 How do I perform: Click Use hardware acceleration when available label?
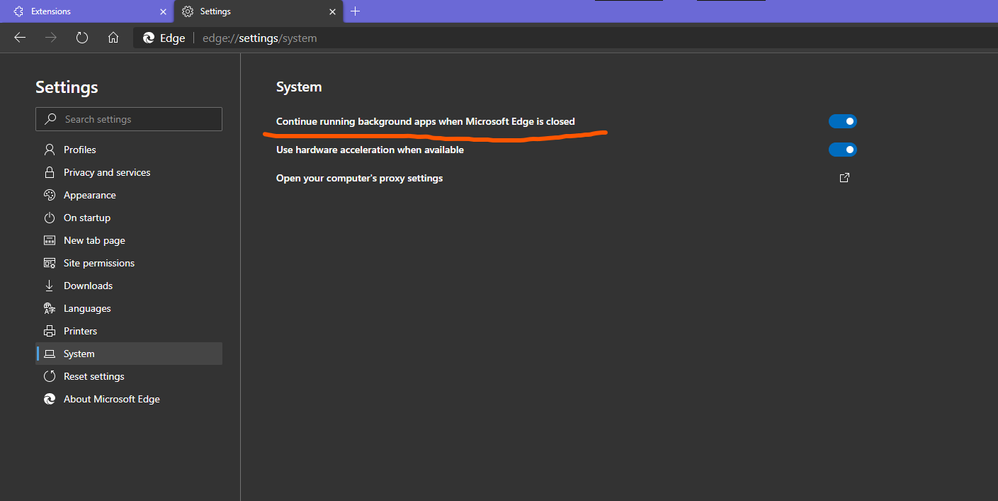tap(370, 150)
